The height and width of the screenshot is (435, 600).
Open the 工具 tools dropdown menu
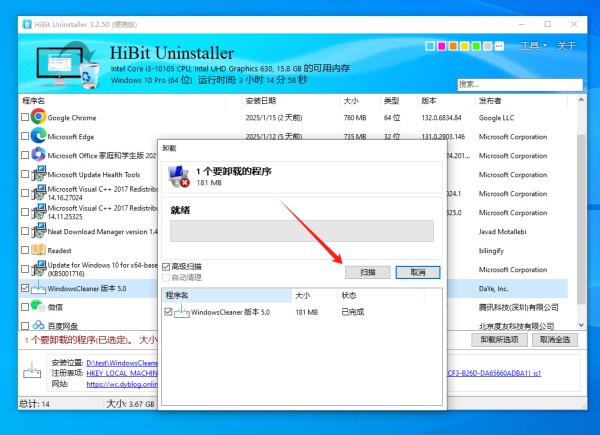(x=533, y=46)
